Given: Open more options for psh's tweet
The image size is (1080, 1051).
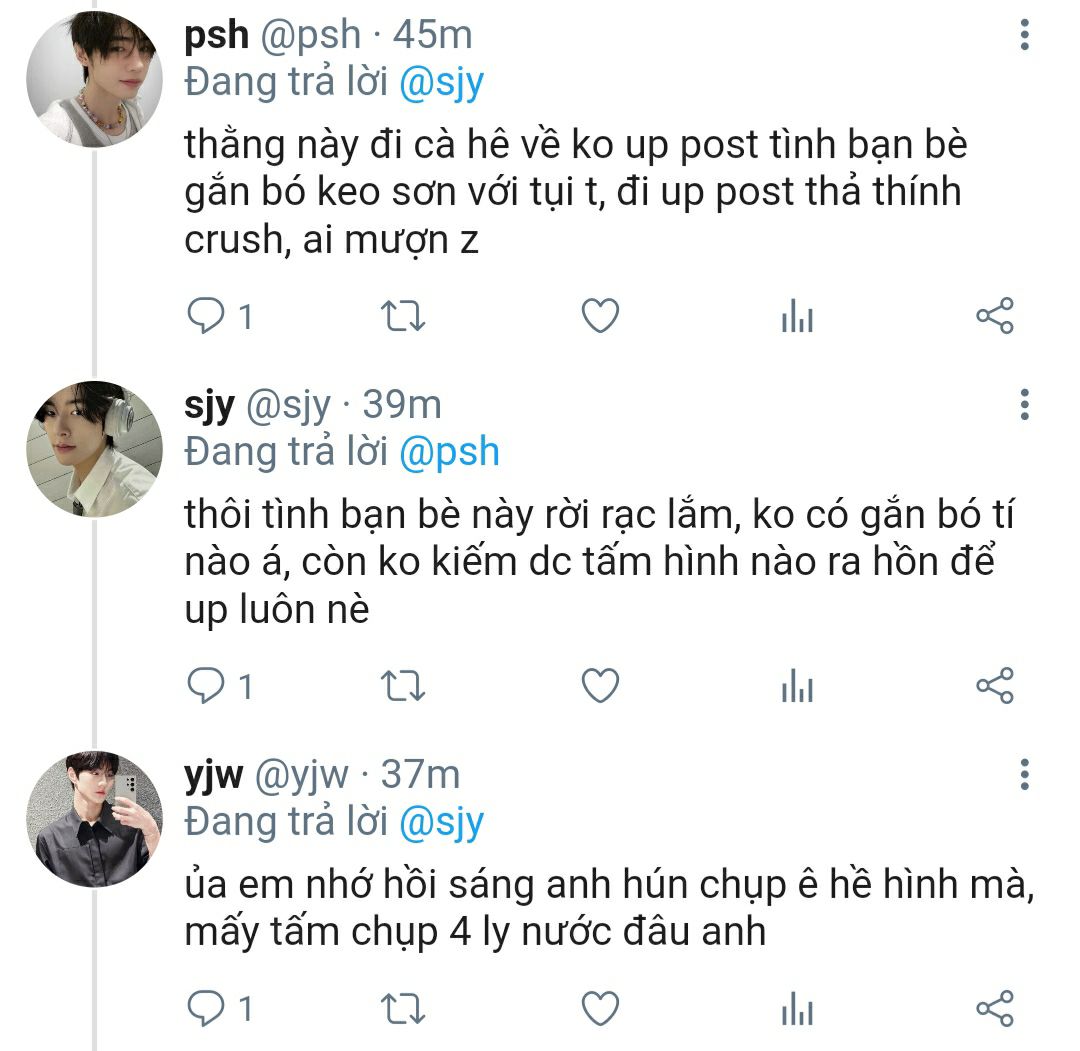Looking at the screenshot, I should (1024, 36).
